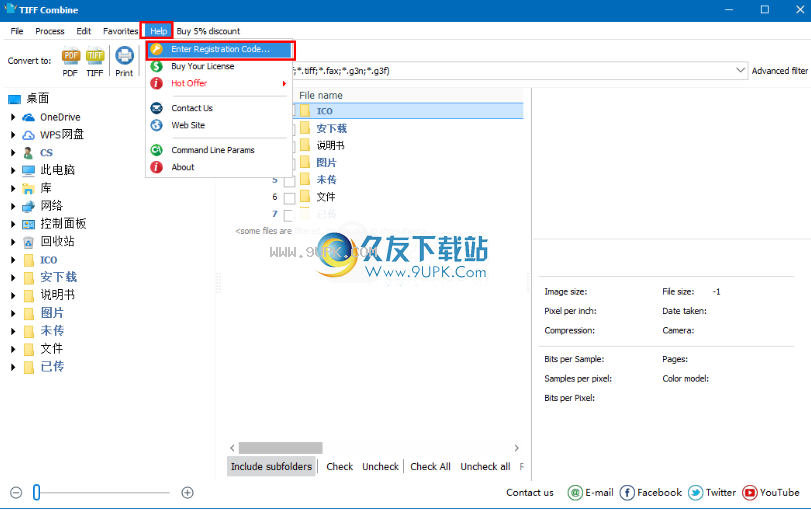
Task: Click the Web Site globe icon
Action: click(x=157, y=125)
